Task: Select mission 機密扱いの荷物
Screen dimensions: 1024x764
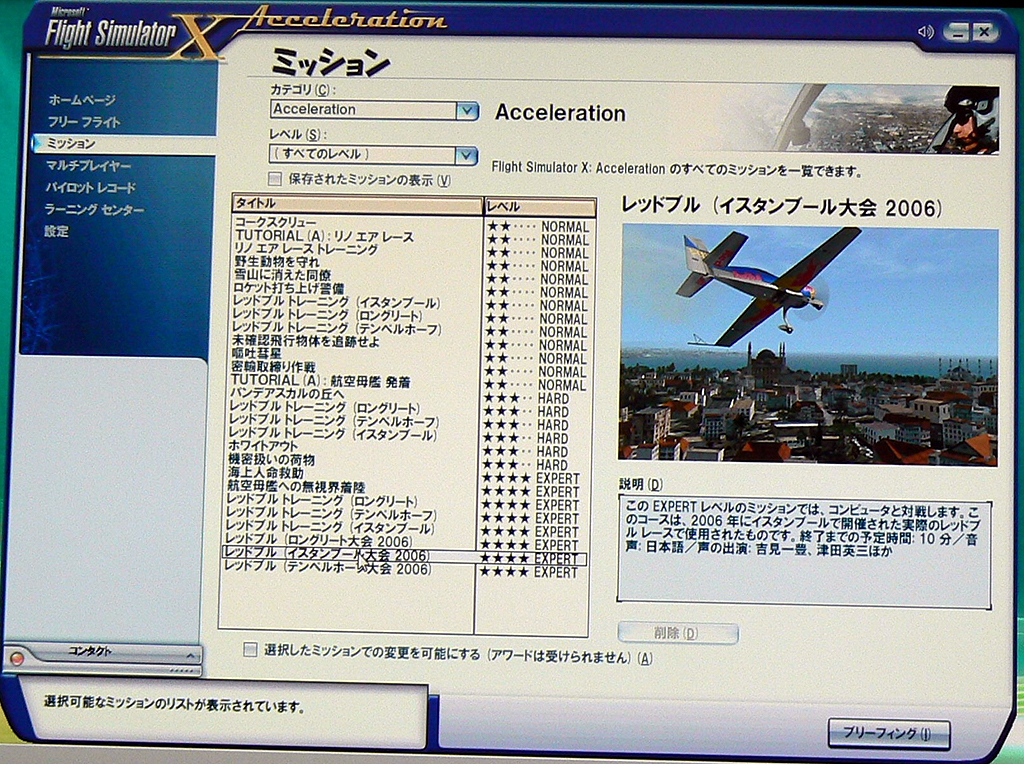Action: coord(272,460)
